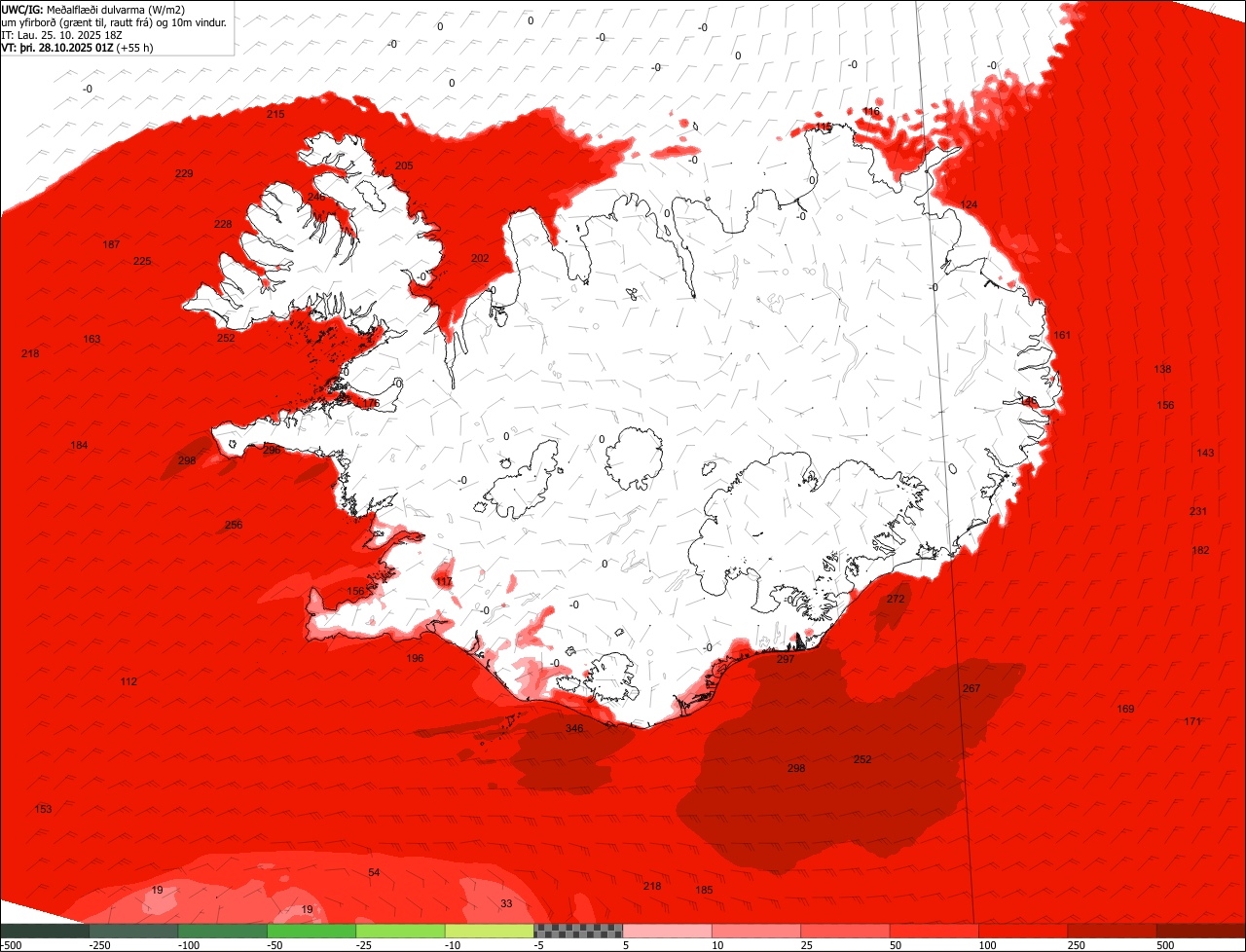Select the map value 228
The width and height of the screenshot is (1246, 952).
223,224
